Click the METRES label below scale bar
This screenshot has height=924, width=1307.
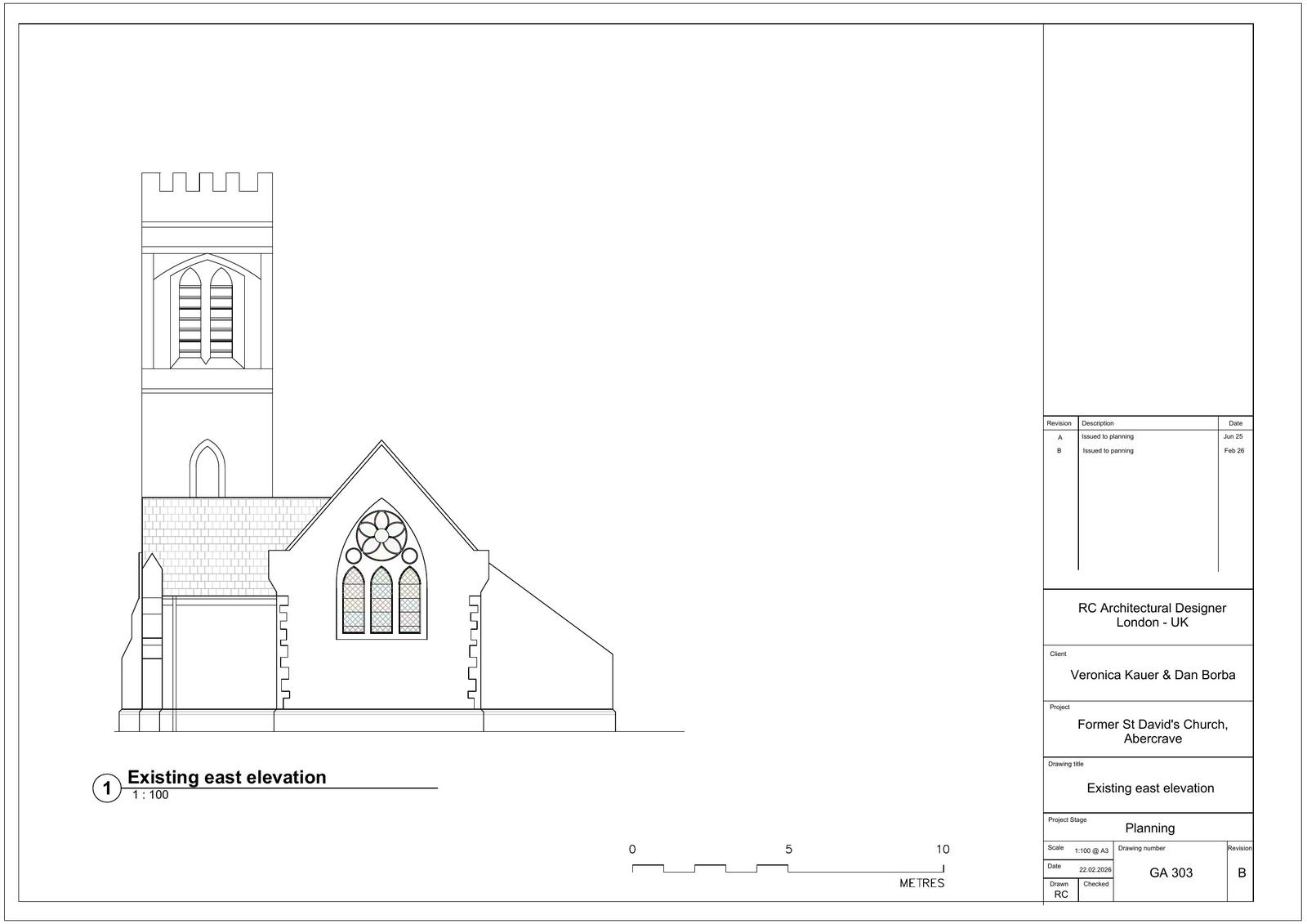point(921,883)
